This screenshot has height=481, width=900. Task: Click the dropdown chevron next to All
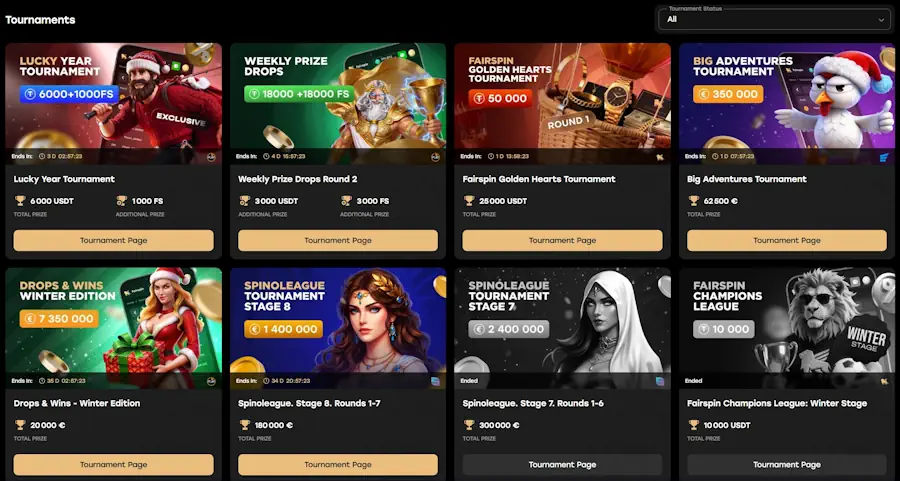tap(882, 20)
